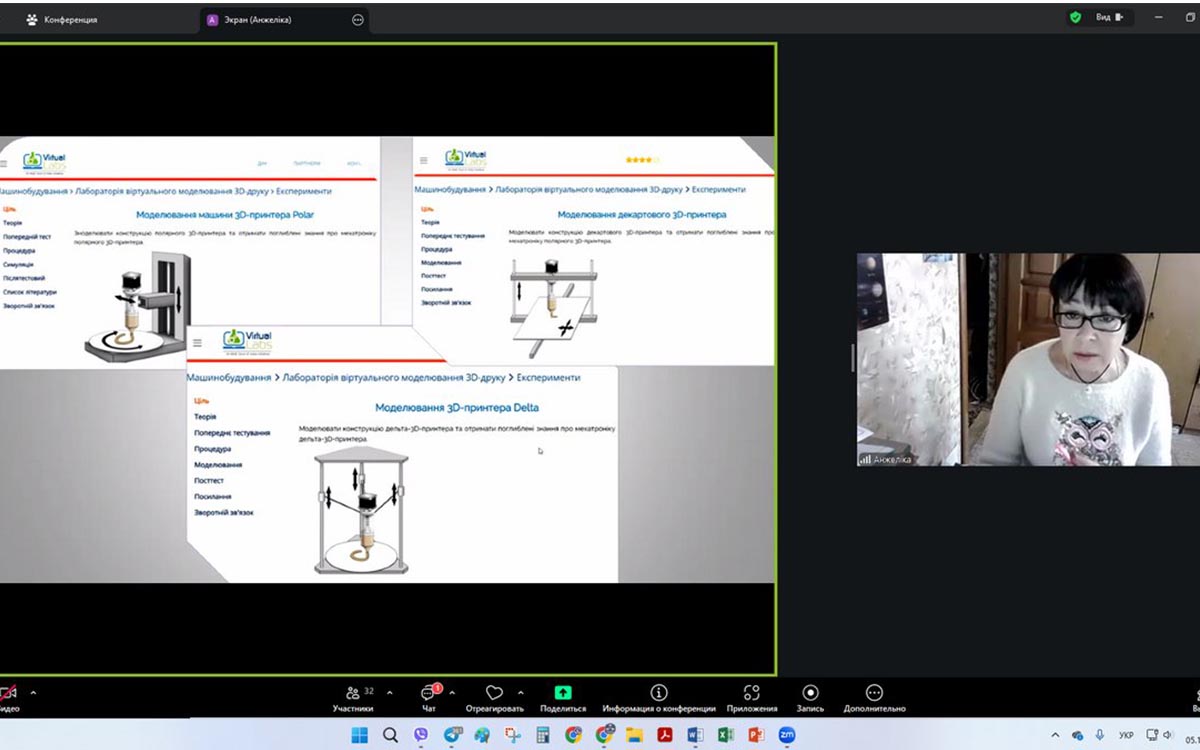Click the green encryption shield icon

pyautogui.click(x=1075, y=17)
